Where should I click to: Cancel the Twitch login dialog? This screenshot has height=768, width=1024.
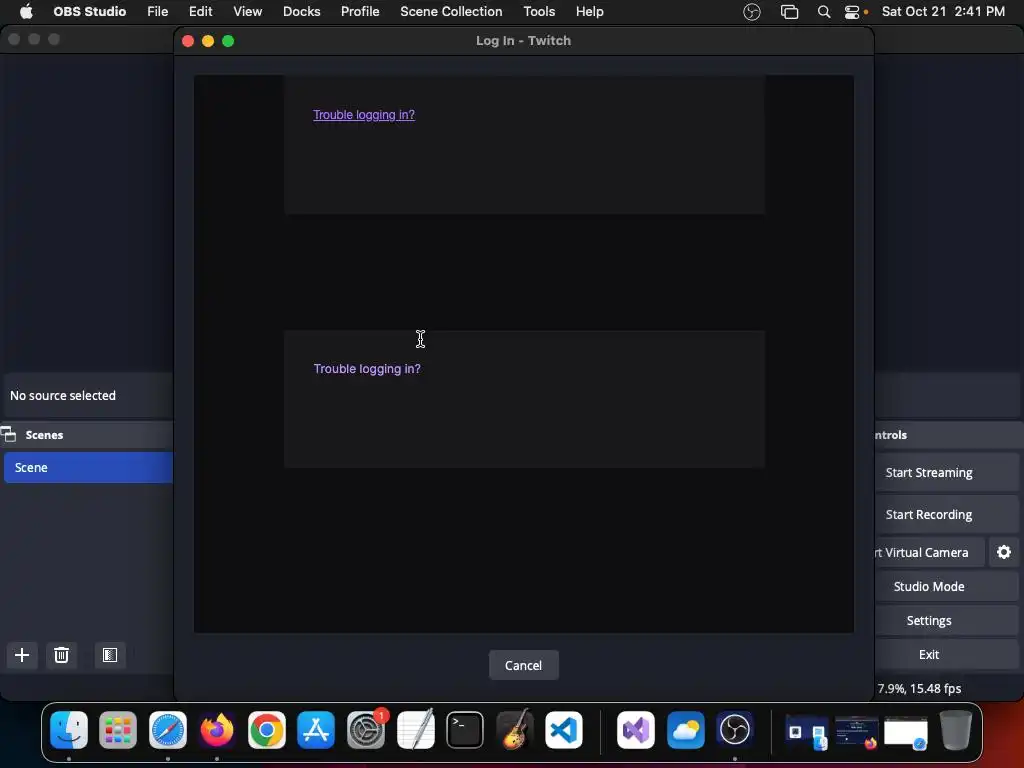coord(523,665)
